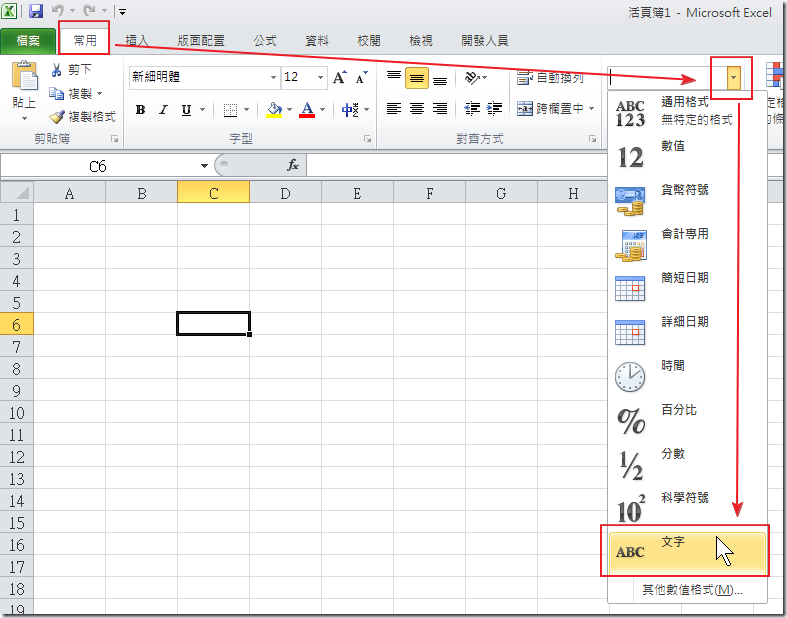Click Wrap Text (自動換列)
787x618 pixels.
[x=550, y=77]
